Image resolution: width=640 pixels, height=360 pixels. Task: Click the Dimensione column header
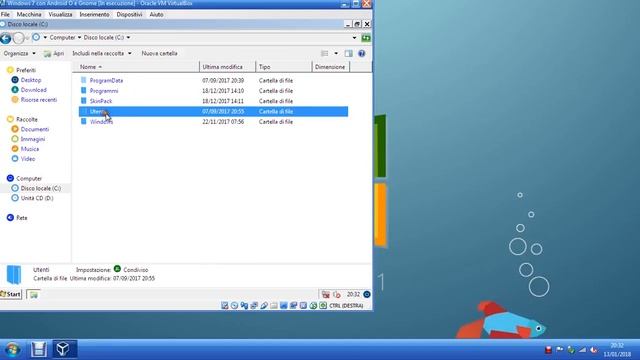tap(330, 67)
